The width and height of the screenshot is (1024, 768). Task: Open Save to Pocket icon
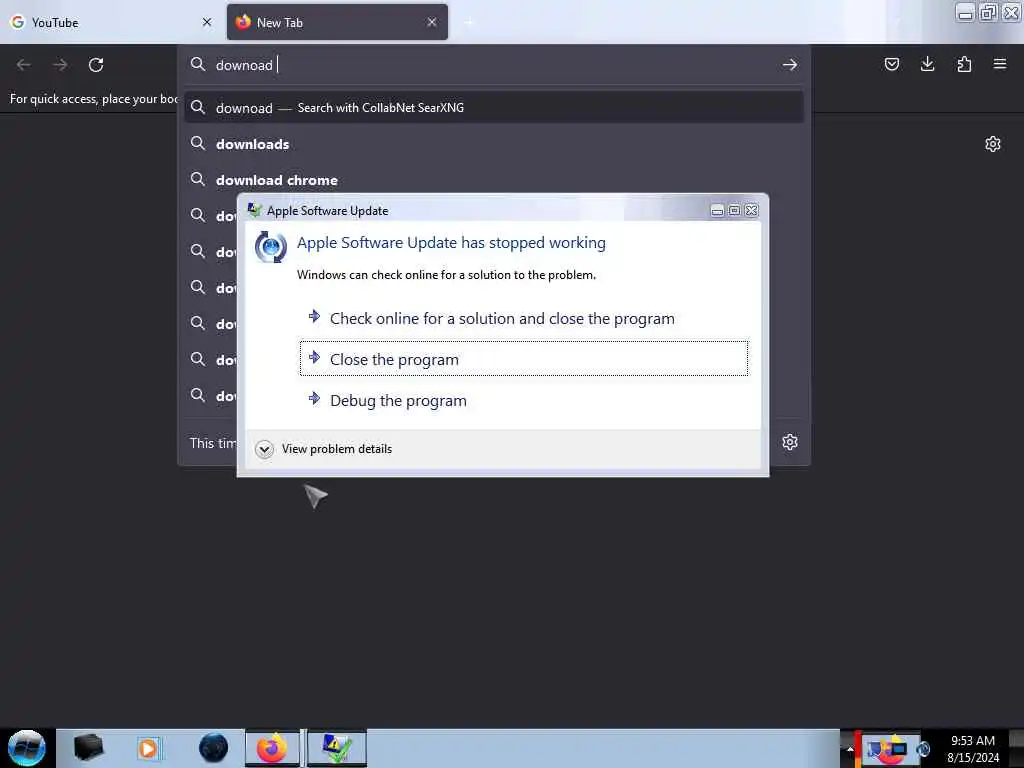891,64
